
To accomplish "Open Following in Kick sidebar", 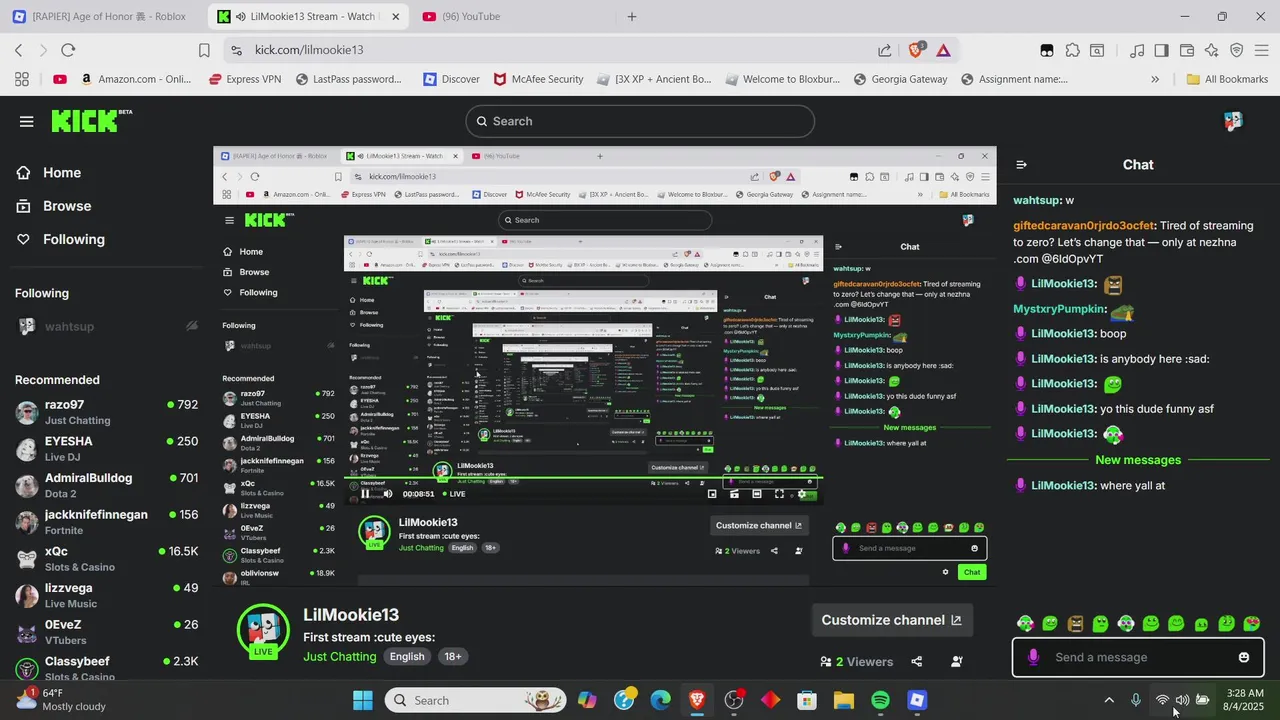I will click(60, 239).
